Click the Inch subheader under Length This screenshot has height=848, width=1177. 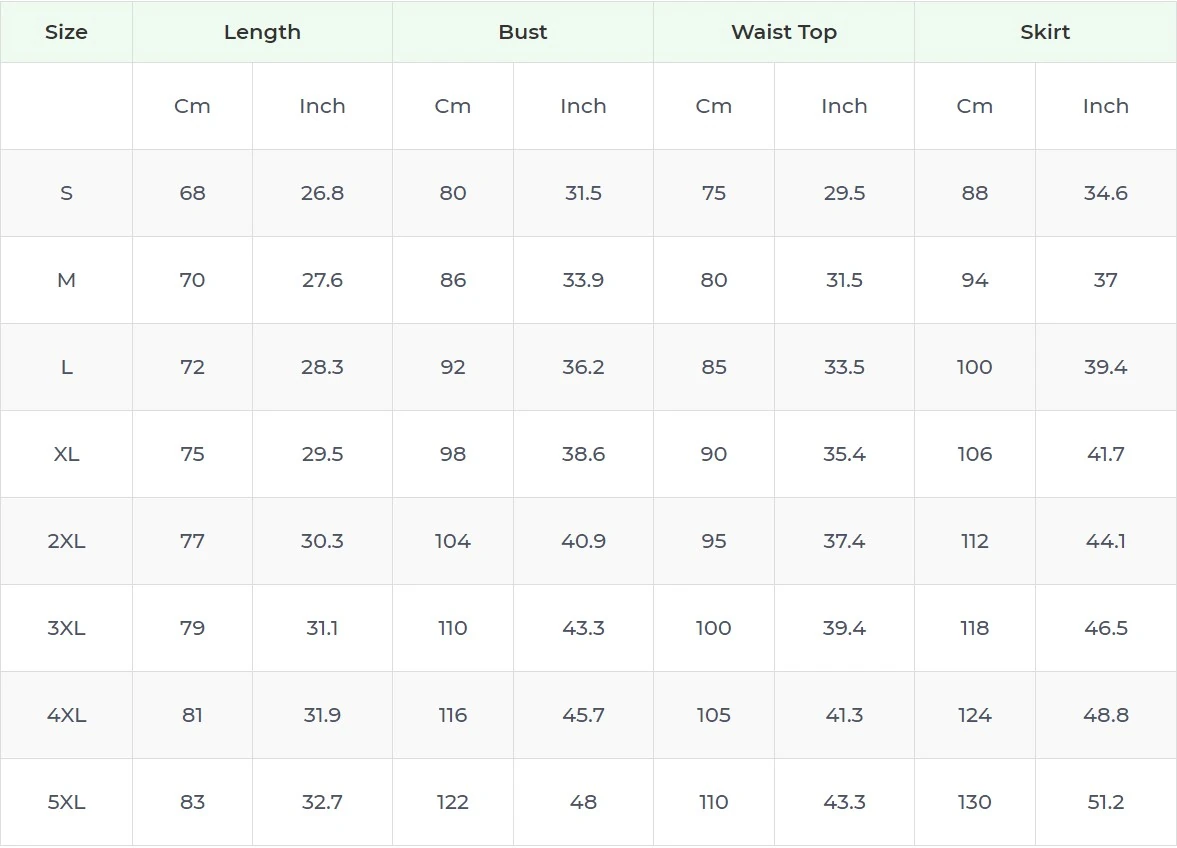[x=322, y=106]
